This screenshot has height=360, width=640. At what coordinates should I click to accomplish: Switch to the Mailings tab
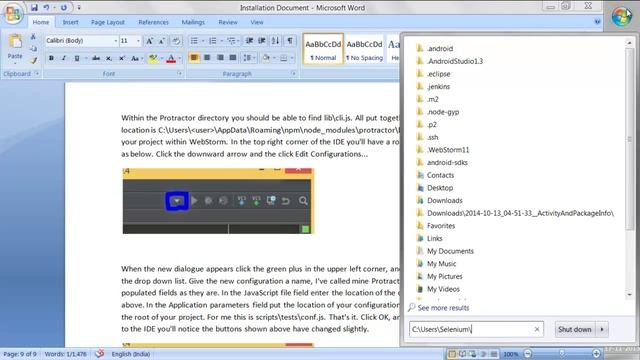click(x=193, y=22)
